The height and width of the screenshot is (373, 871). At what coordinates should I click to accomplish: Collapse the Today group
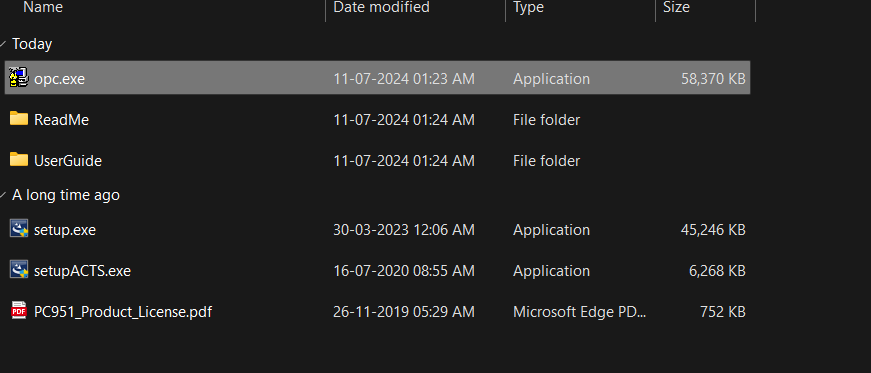point(3,44)
